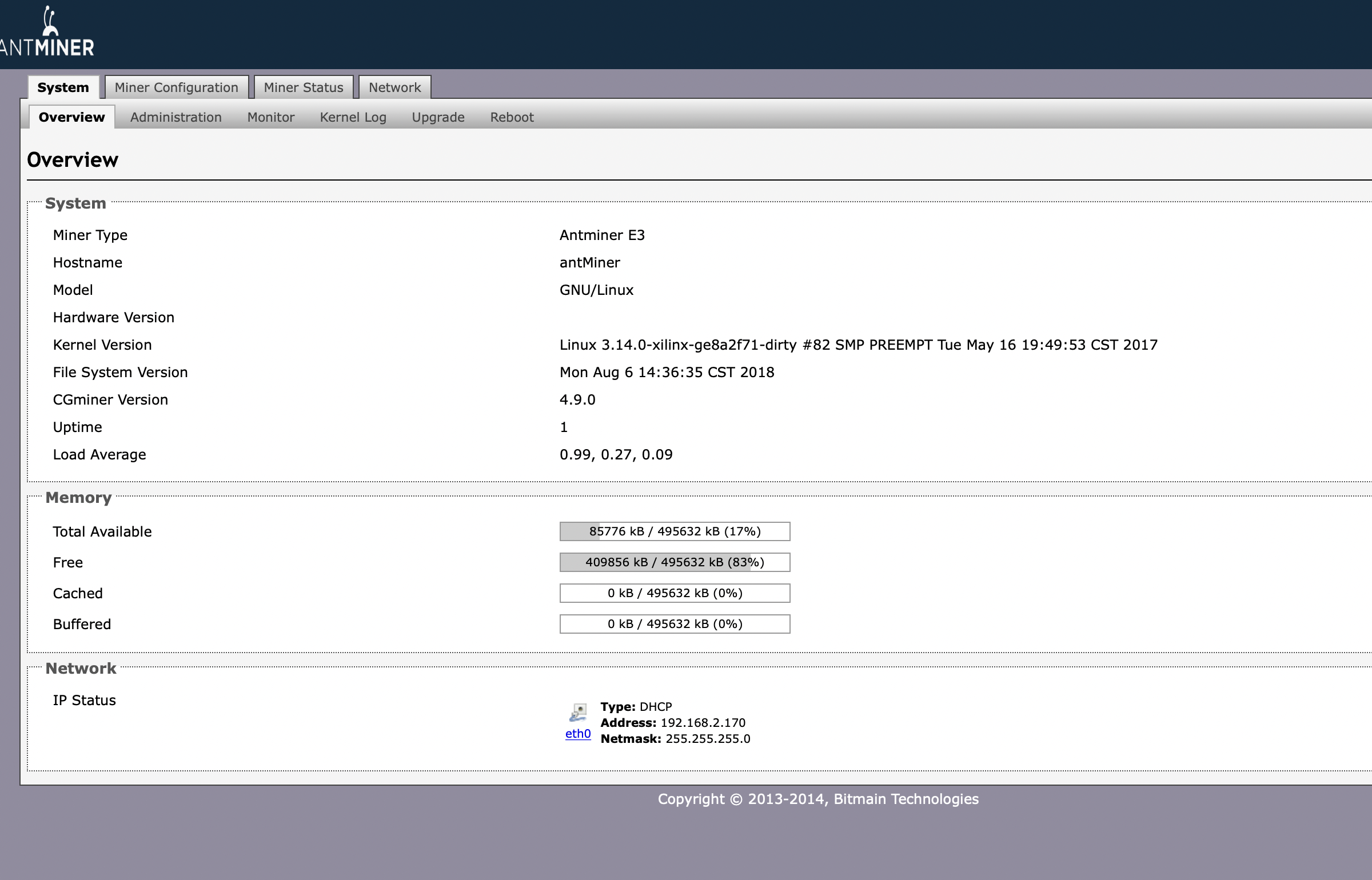This screenshot has width=1372, height=880.
Task: Click the Netmask 255.255.255.0 line
Action: click(x=675, y=739)
